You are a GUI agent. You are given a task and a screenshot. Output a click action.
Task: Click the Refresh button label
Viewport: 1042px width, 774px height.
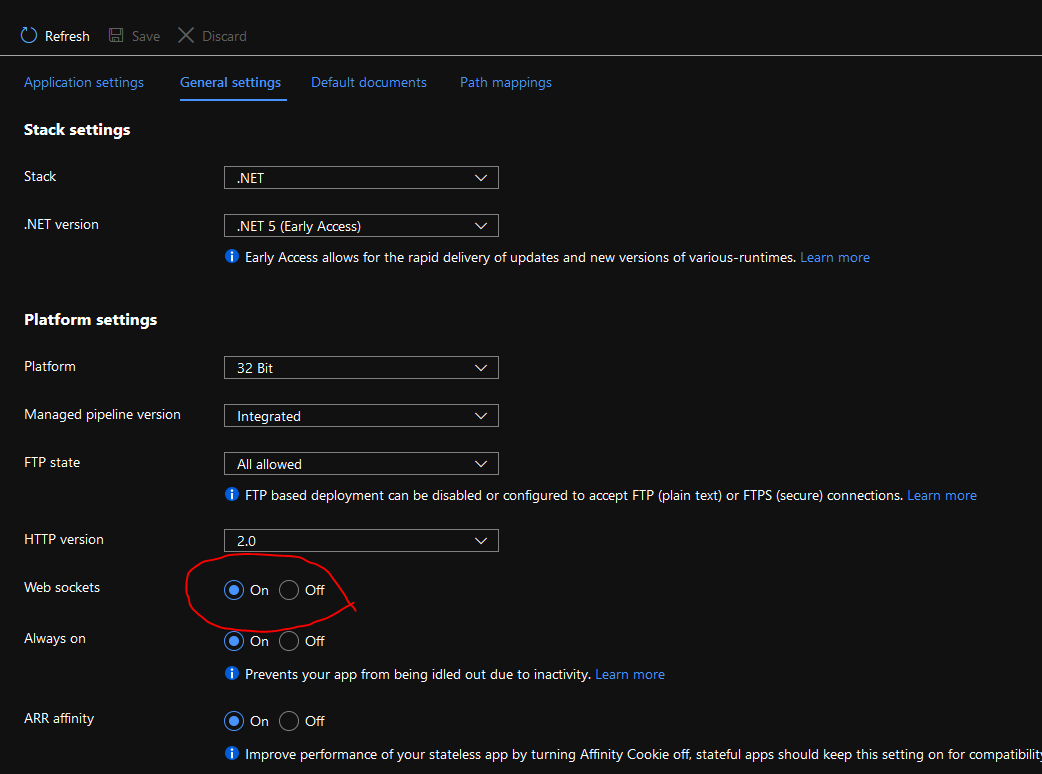[x=67, y=36]
